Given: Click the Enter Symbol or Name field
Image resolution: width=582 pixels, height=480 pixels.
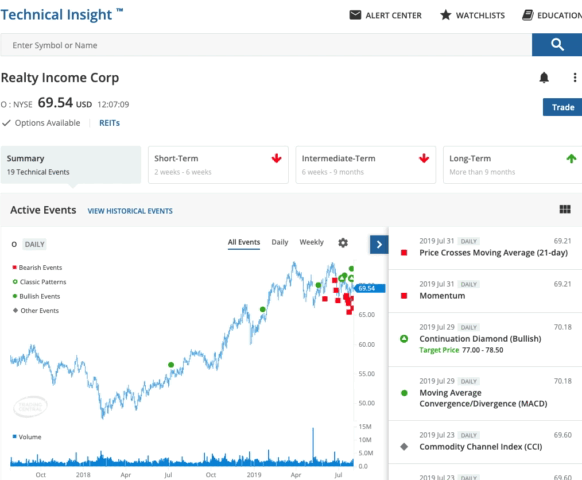Looking at the screenshot, I should (266, 45).
